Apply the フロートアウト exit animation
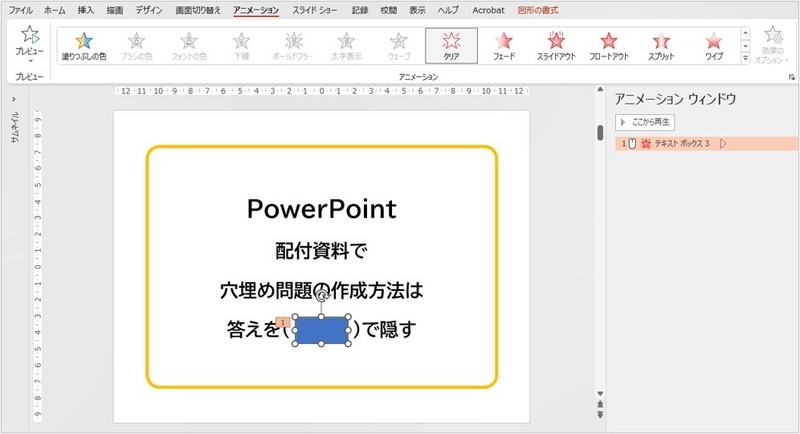 [609, 46]
